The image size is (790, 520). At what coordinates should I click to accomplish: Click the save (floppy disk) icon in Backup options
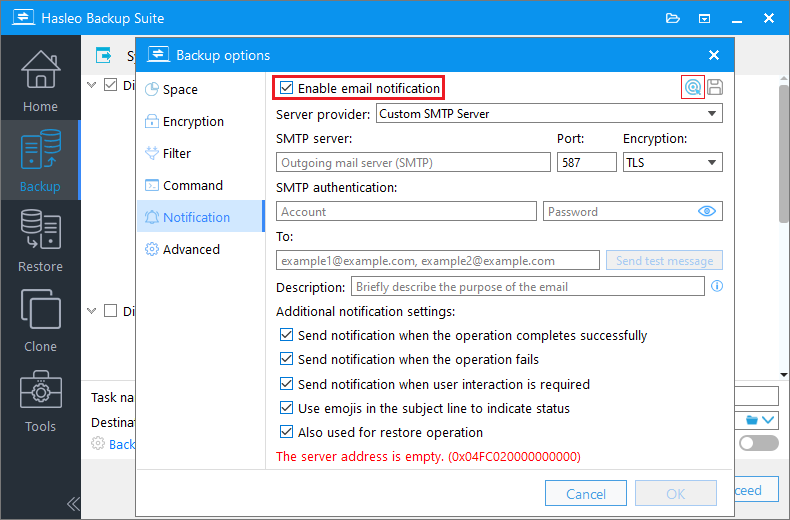pyautogui.click(x=715, y=87)
